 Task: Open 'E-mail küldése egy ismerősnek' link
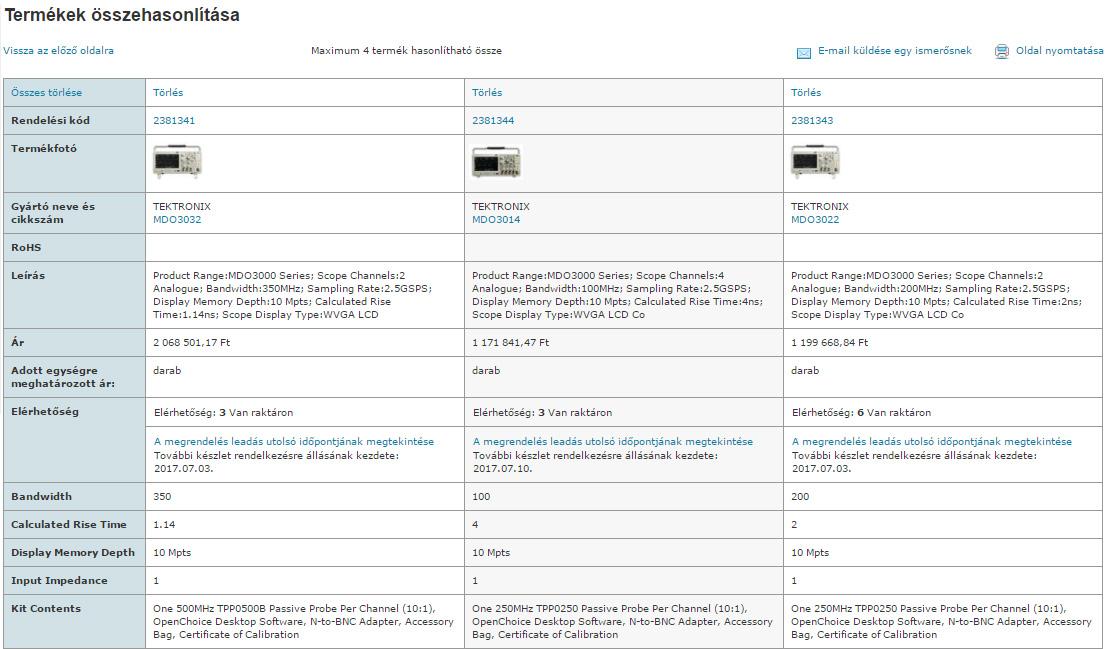pos(894,50)
